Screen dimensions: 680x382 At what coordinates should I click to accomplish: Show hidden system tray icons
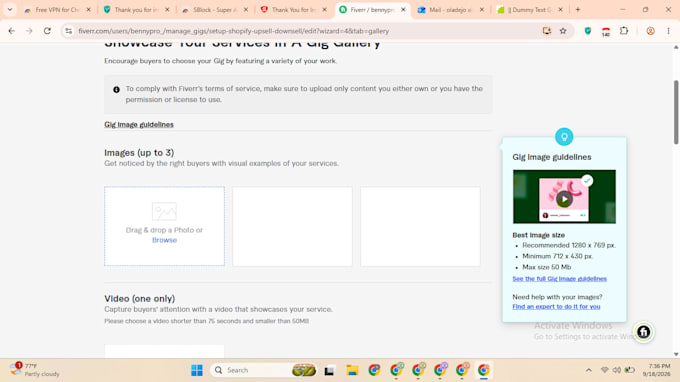tap(588, 370)
